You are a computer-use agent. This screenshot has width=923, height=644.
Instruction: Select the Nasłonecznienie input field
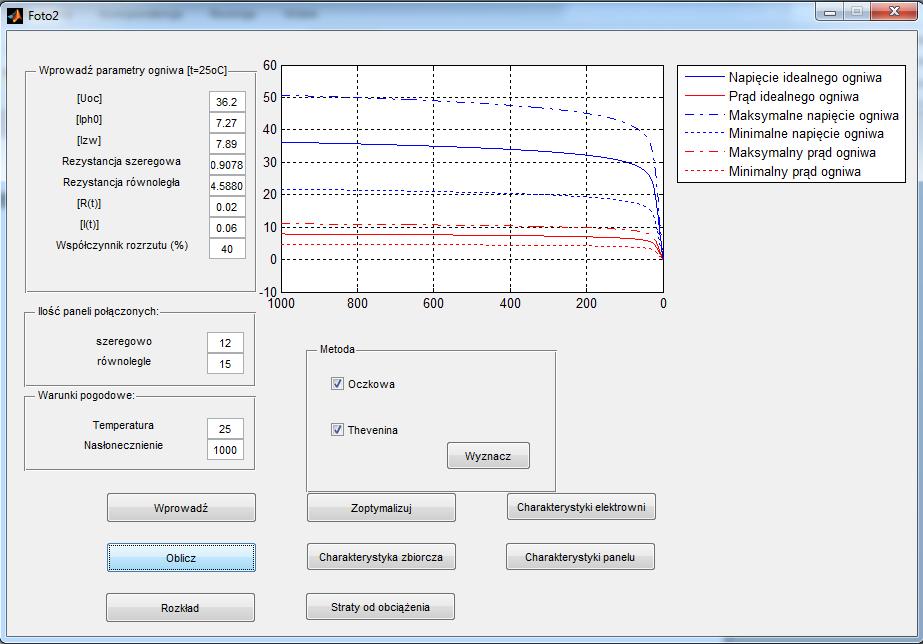pyautogui.click(x=225, y=450)
